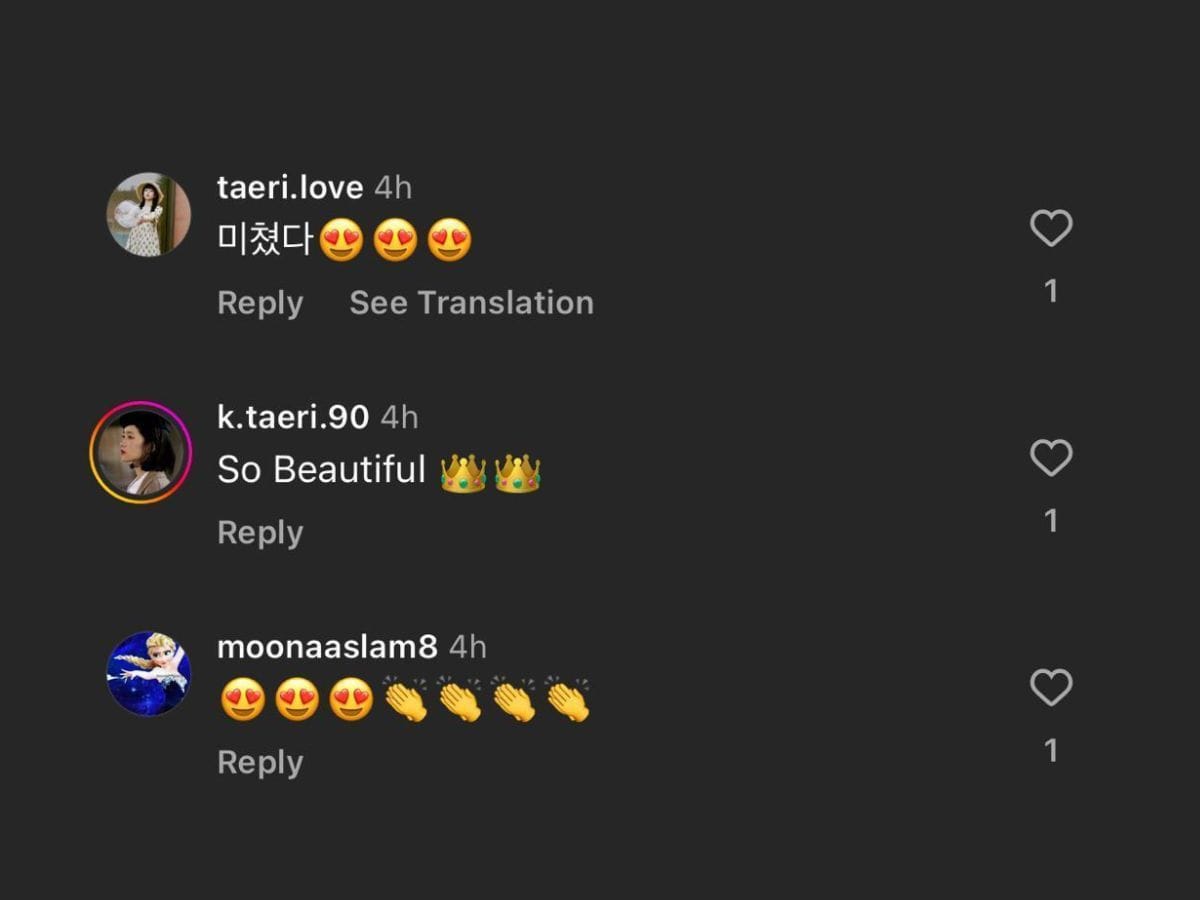The width and height of the screenshot is (1200, 900).
Task: Click the 4h timestamp beside moonaaslam8
Action: pos(467,646)
